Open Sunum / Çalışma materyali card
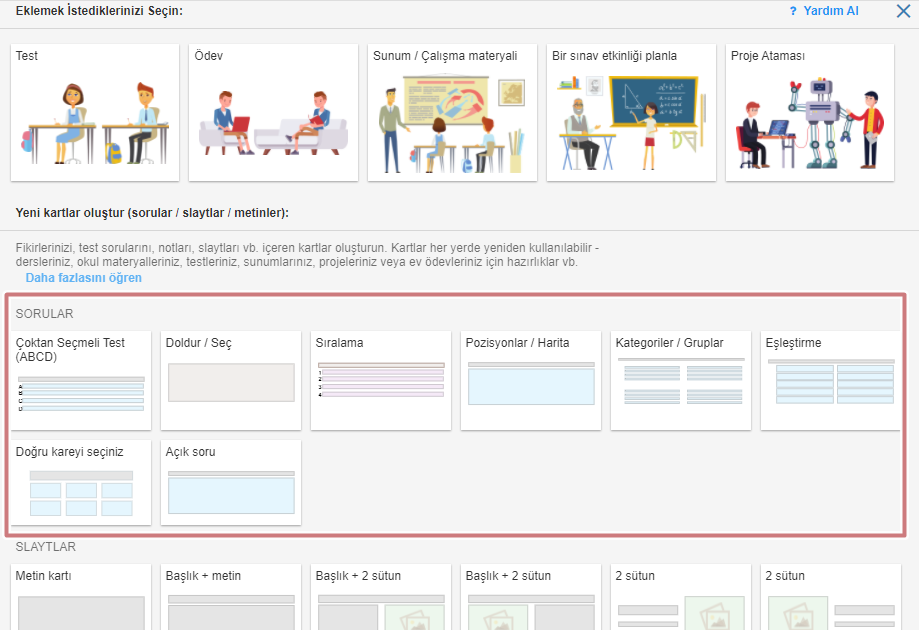Screen dimensions: 919x630 click(x=452, y=113)
